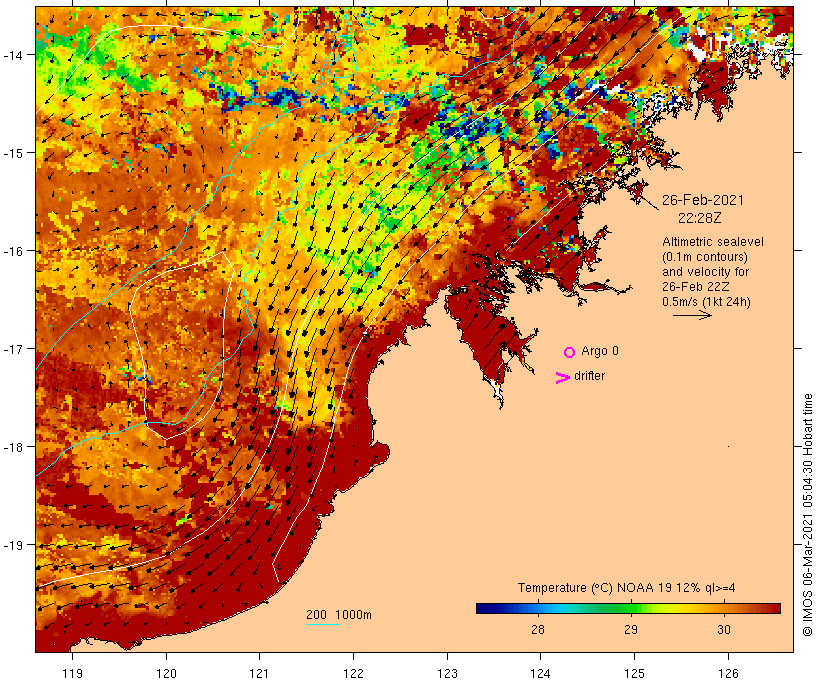820x680 pixels.
Task: Click longitude axis label 126
Action: point(728,673)
